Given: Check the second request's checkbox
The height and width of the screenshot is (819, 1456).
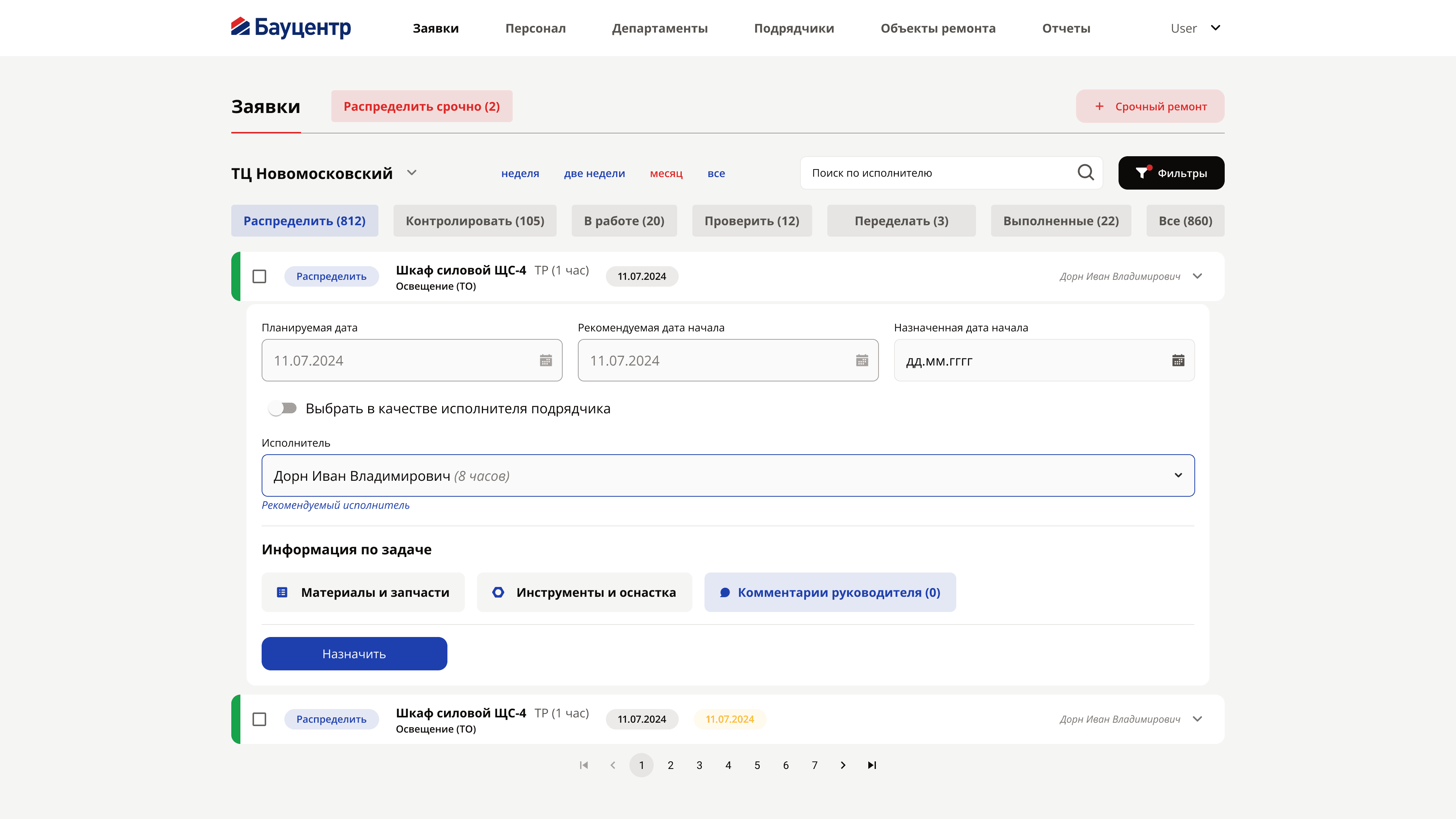Looking at the screenshot, I should [259, 720].
